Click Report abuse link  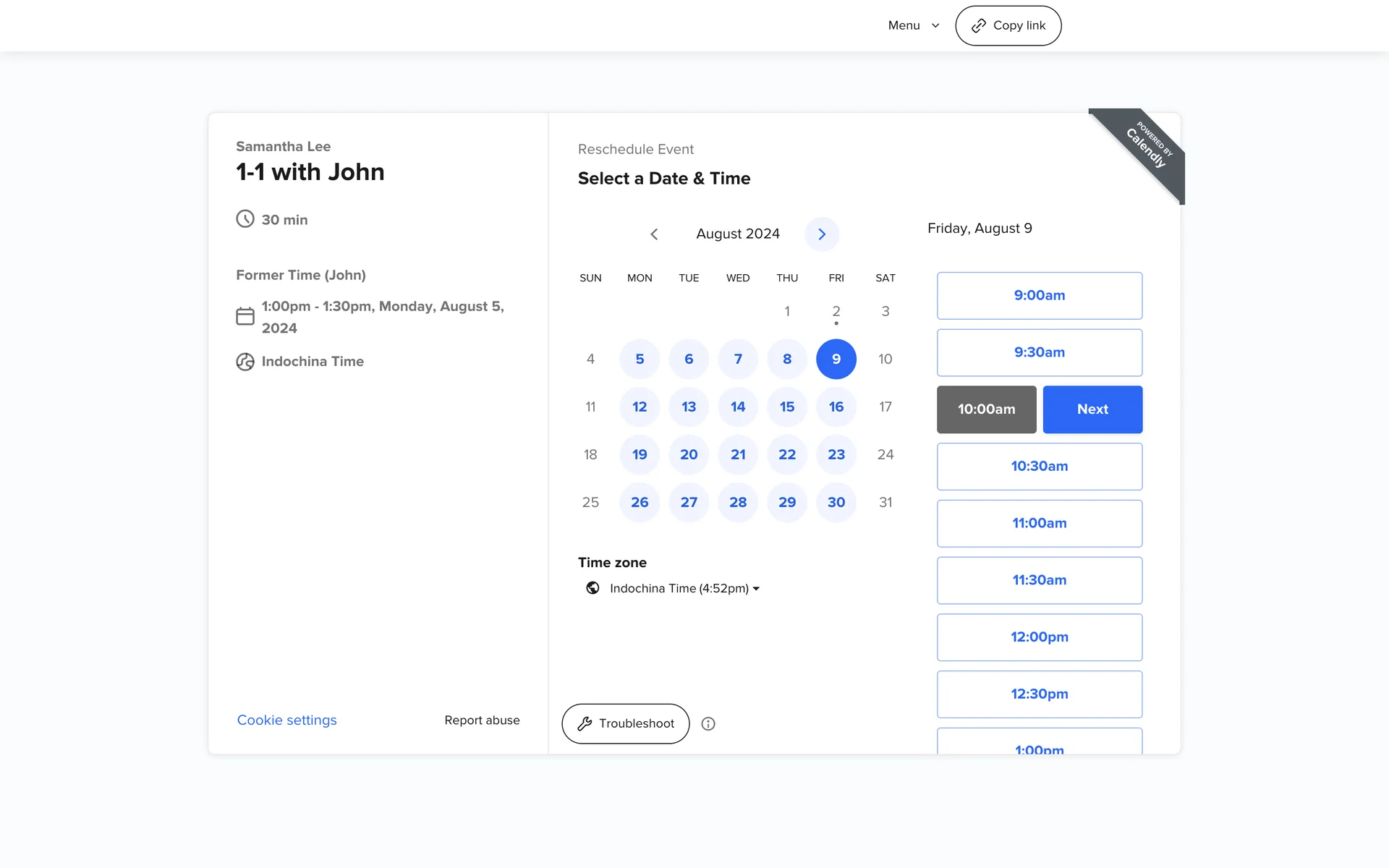482,720
